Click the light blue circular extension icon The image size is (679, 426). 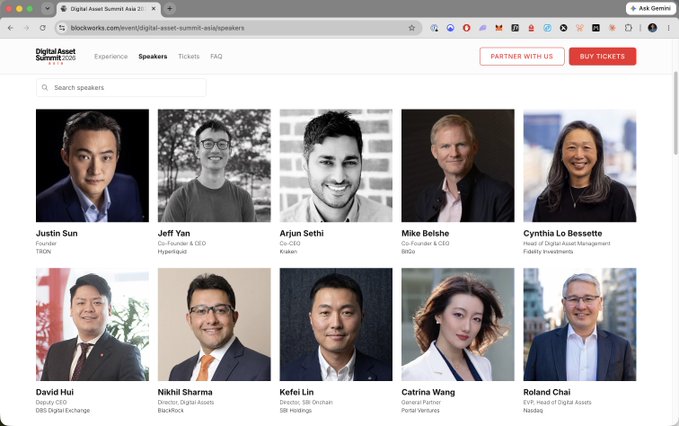(547, 28)
